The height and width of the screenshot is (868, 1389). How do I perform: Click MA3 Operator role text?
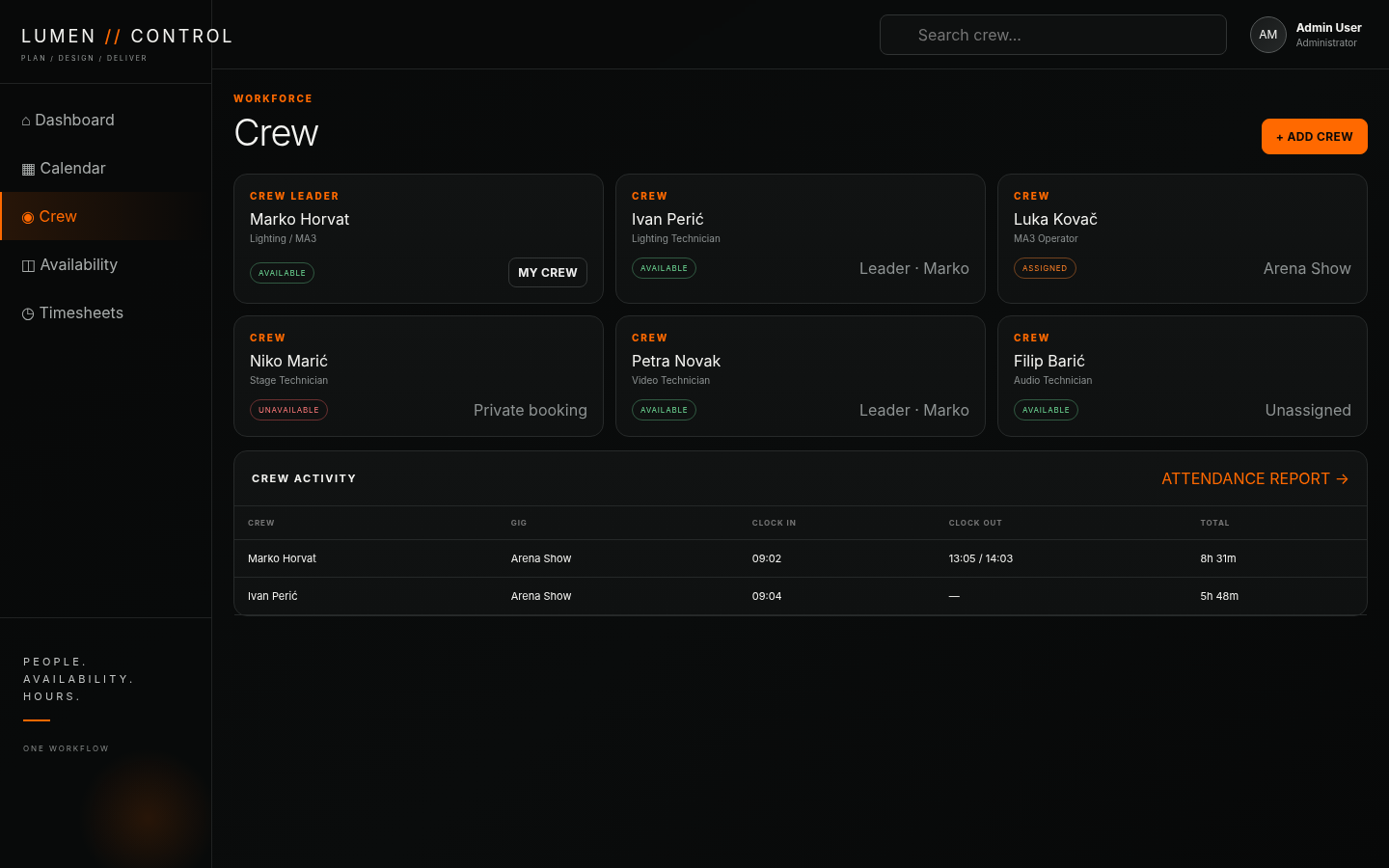(x=1046, y=238)
